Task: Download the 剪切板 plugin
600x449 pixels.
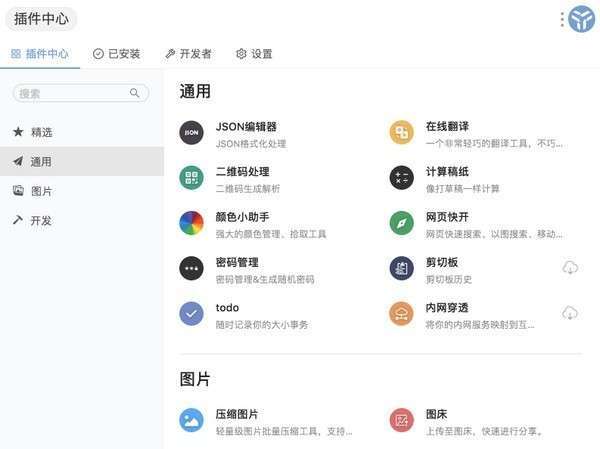Action: (x=570, y=268)
